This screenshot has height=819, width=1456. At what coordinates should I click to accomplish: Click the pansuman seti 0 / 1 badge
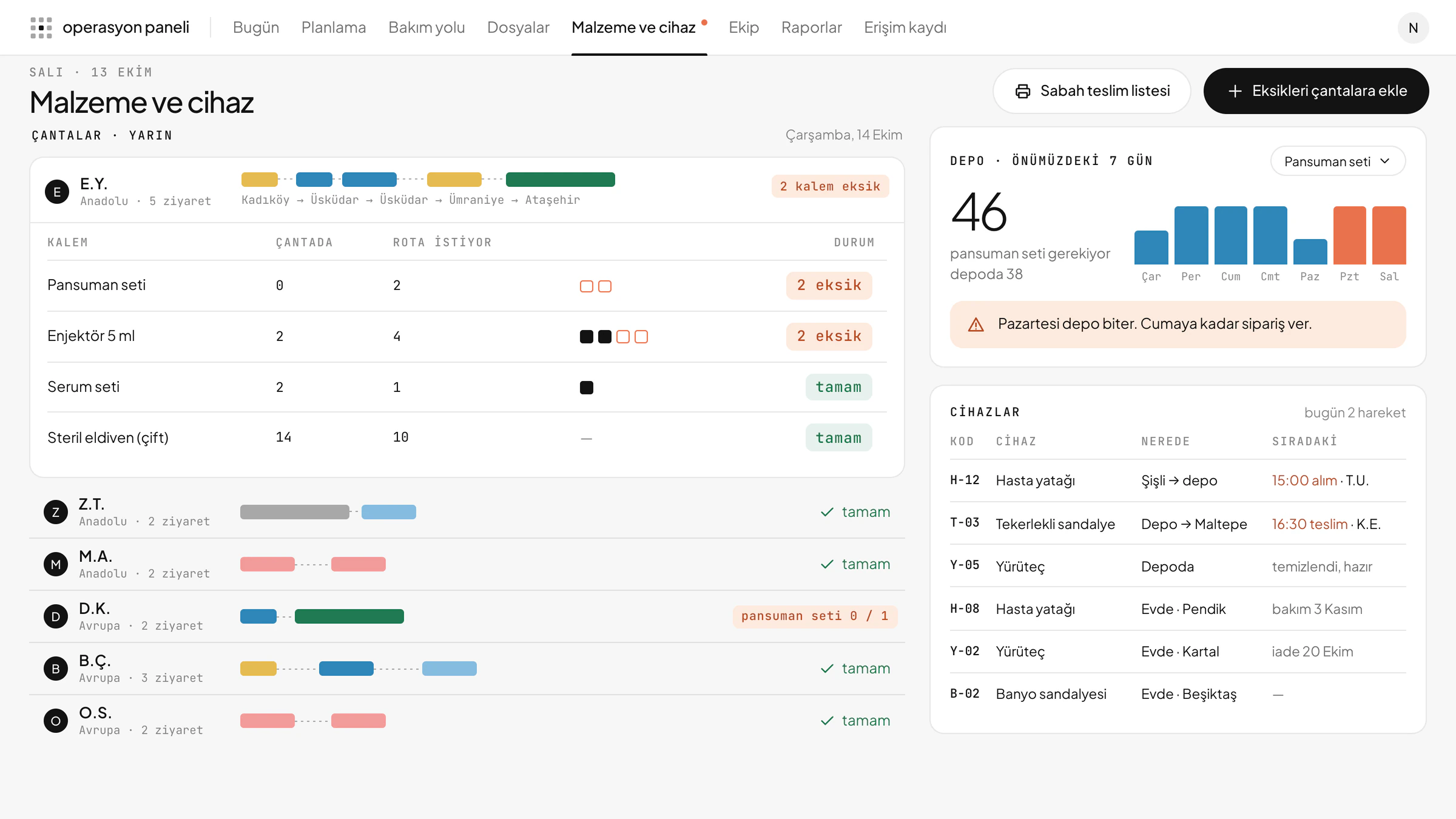click(815, 616)
